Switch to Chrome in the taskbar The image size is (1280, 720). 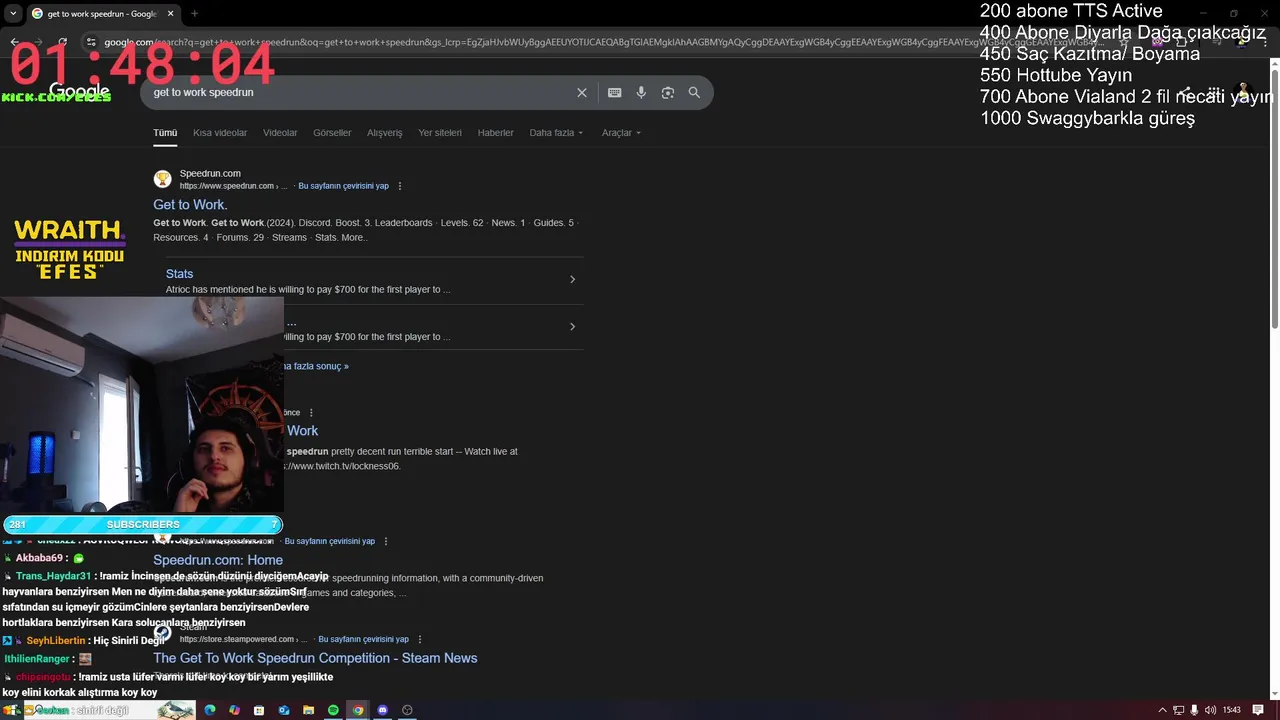(358, 710)
